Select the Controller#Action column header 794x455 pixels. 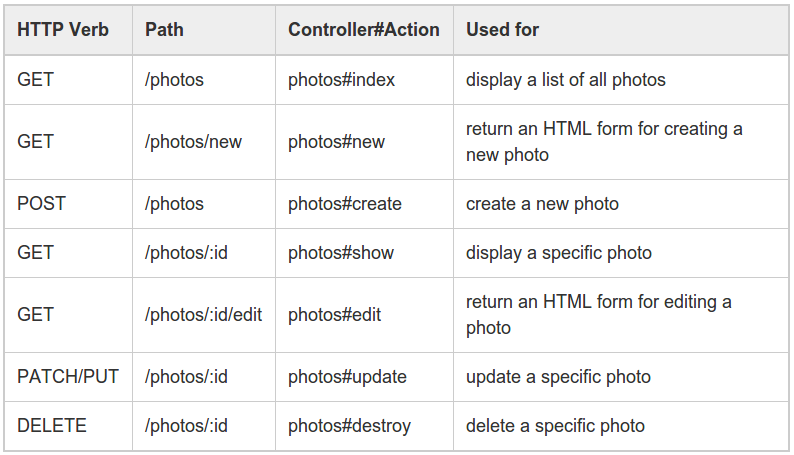[364, 30]
